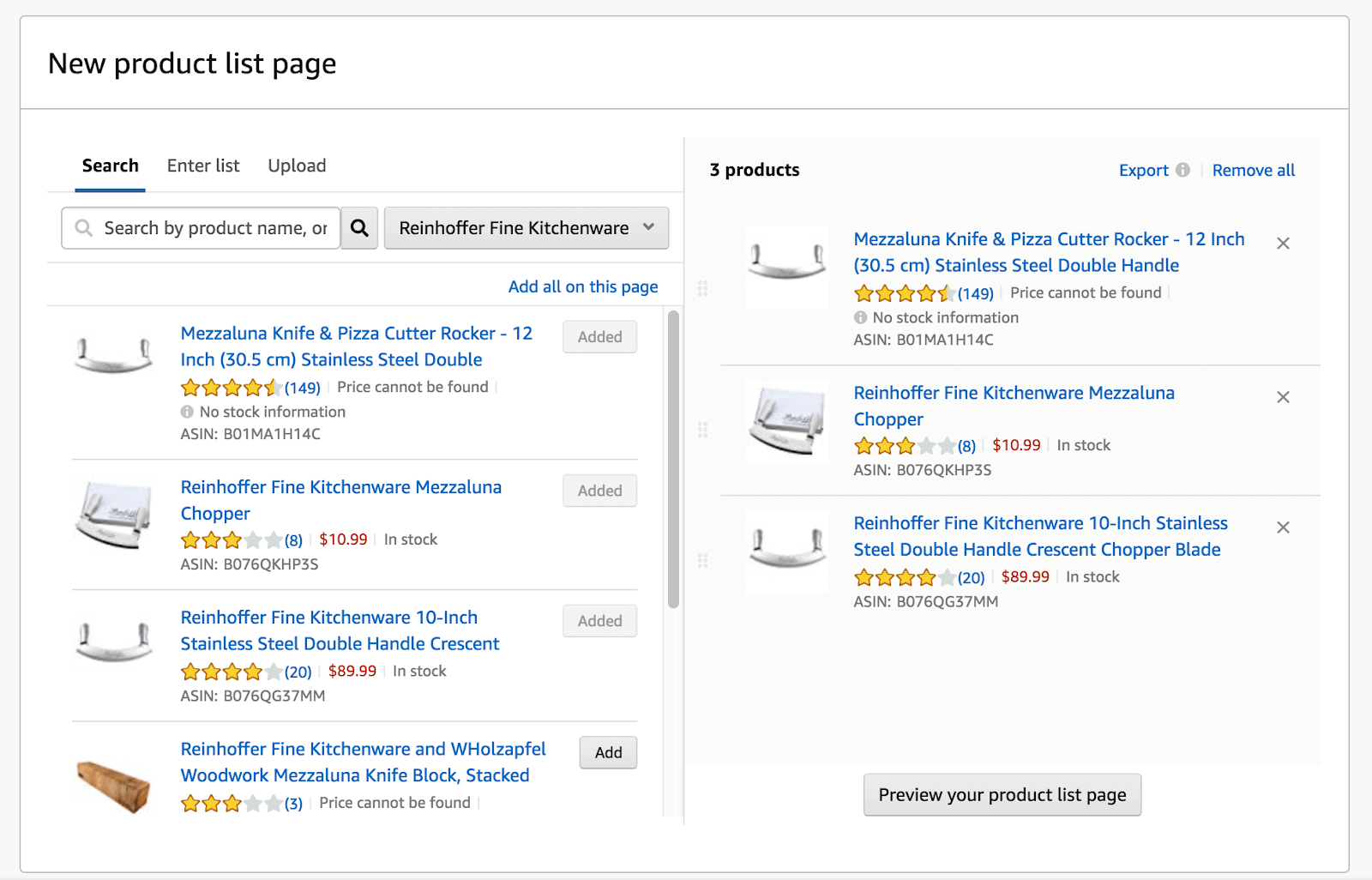Click the search results scrollbar

pos(673,460)
